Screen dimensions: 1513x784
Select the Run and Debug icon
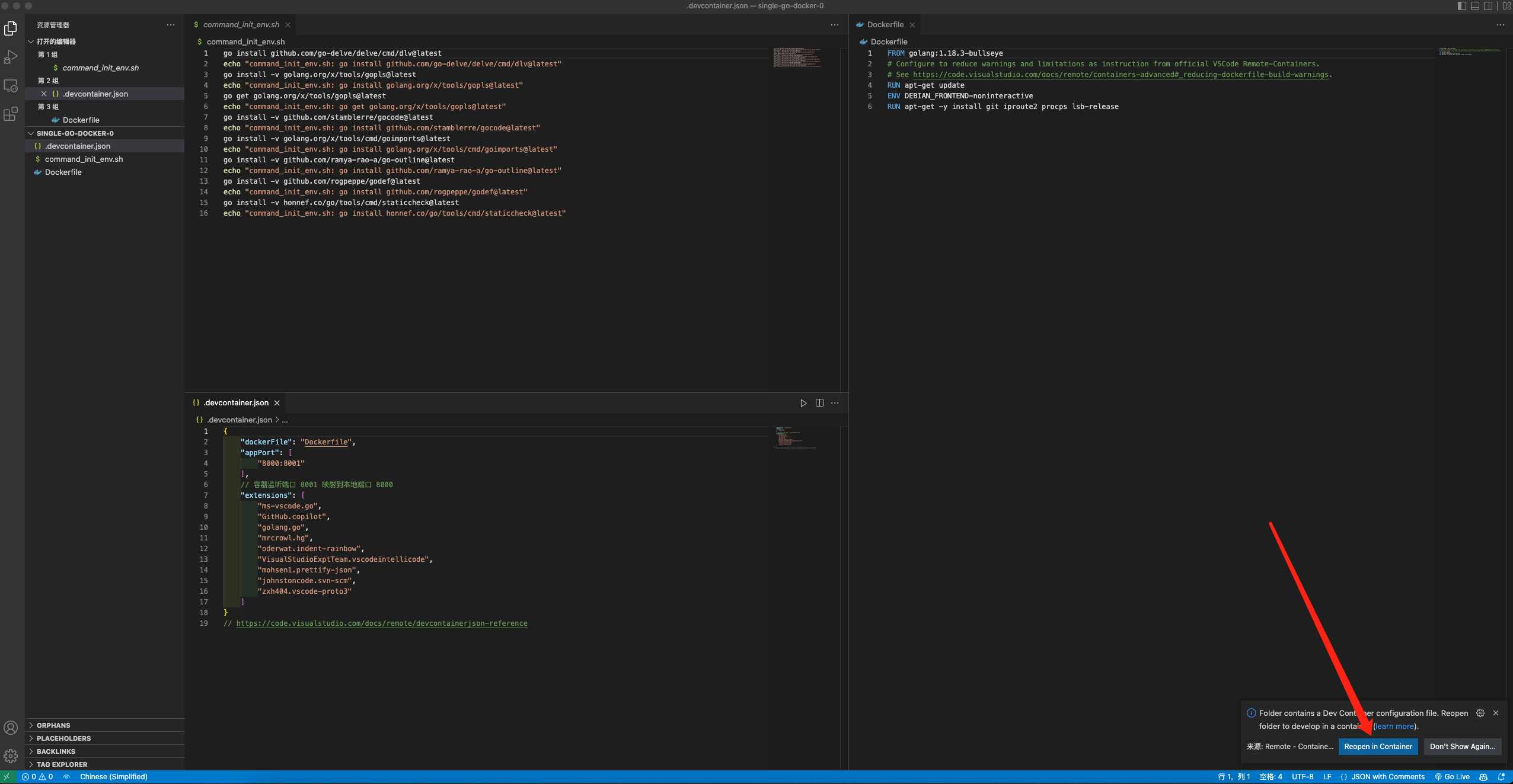(x=11, y=57)
